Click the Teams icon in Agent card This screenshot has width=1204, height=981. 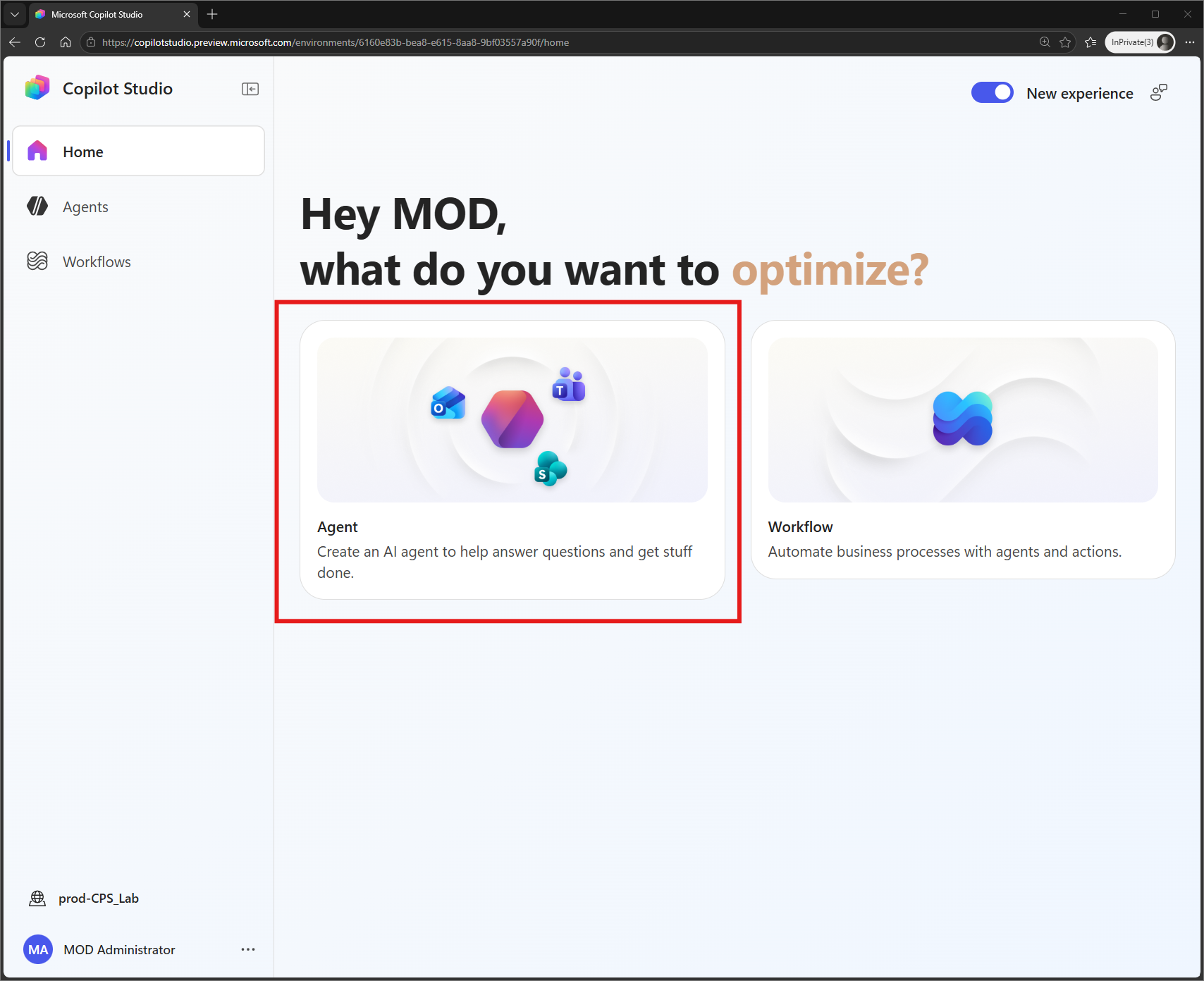click(569, 385)
